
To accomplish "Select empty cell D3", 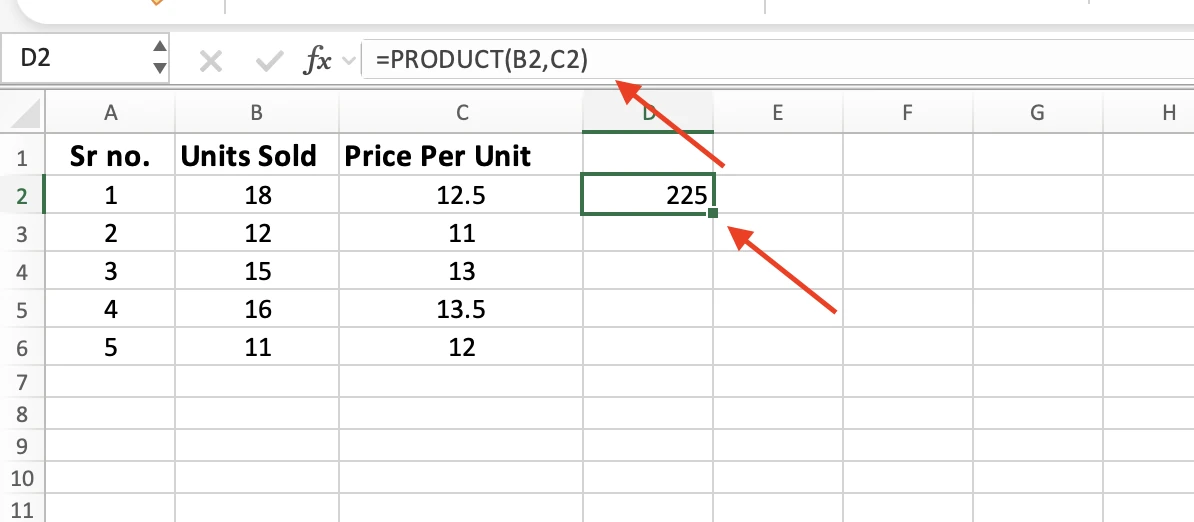I will [648, 233].
